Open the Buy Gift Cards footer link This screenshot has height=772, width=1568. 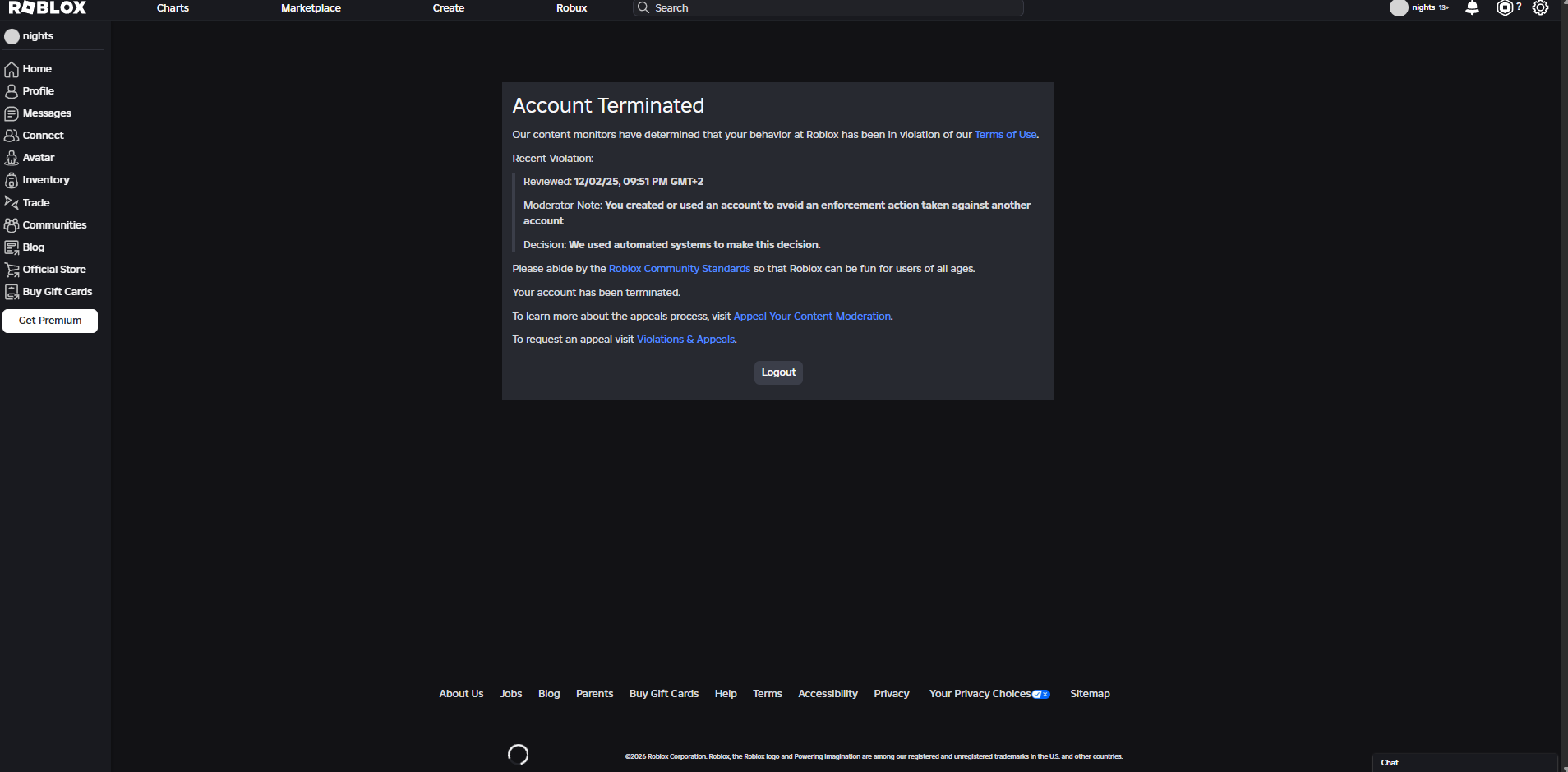[664, 694]
